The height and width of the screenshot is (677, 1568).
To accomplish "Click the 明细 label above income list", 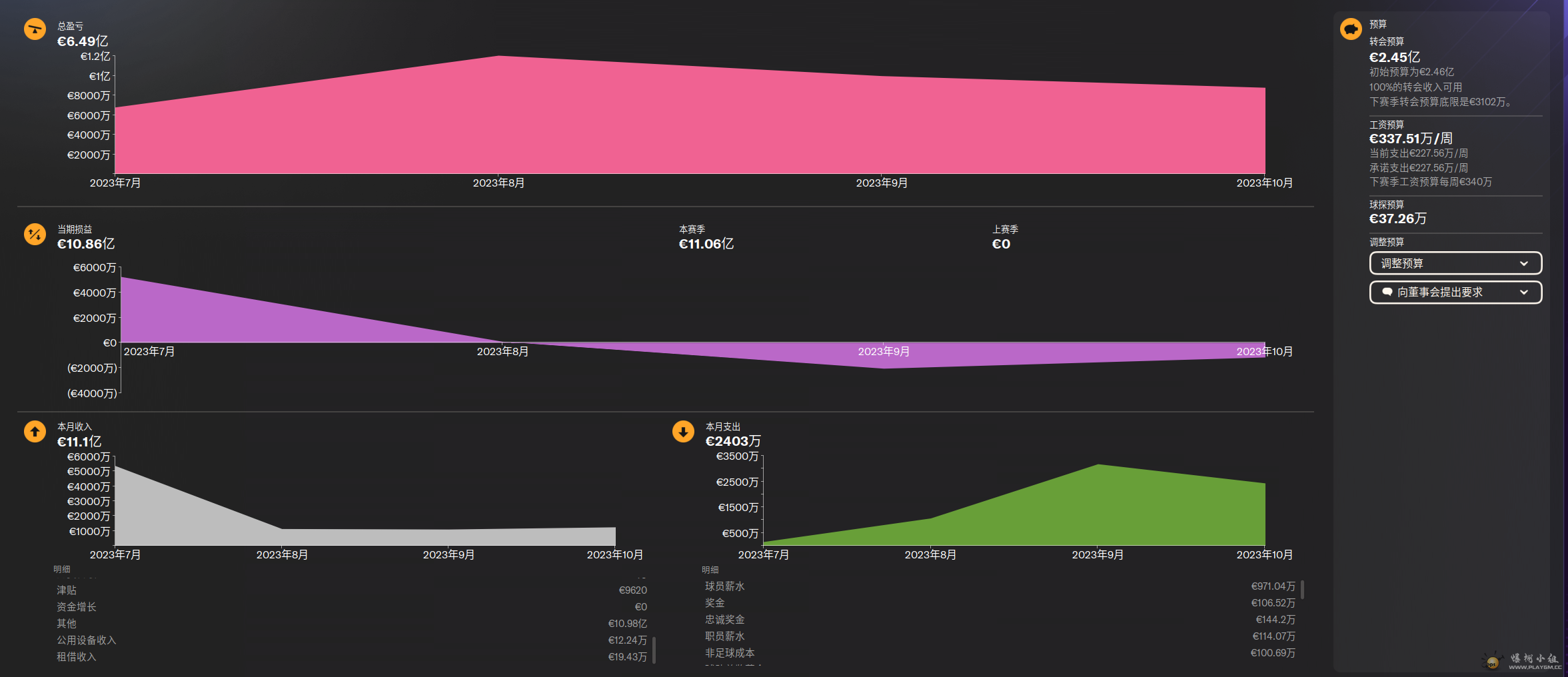I will [62, 569].
